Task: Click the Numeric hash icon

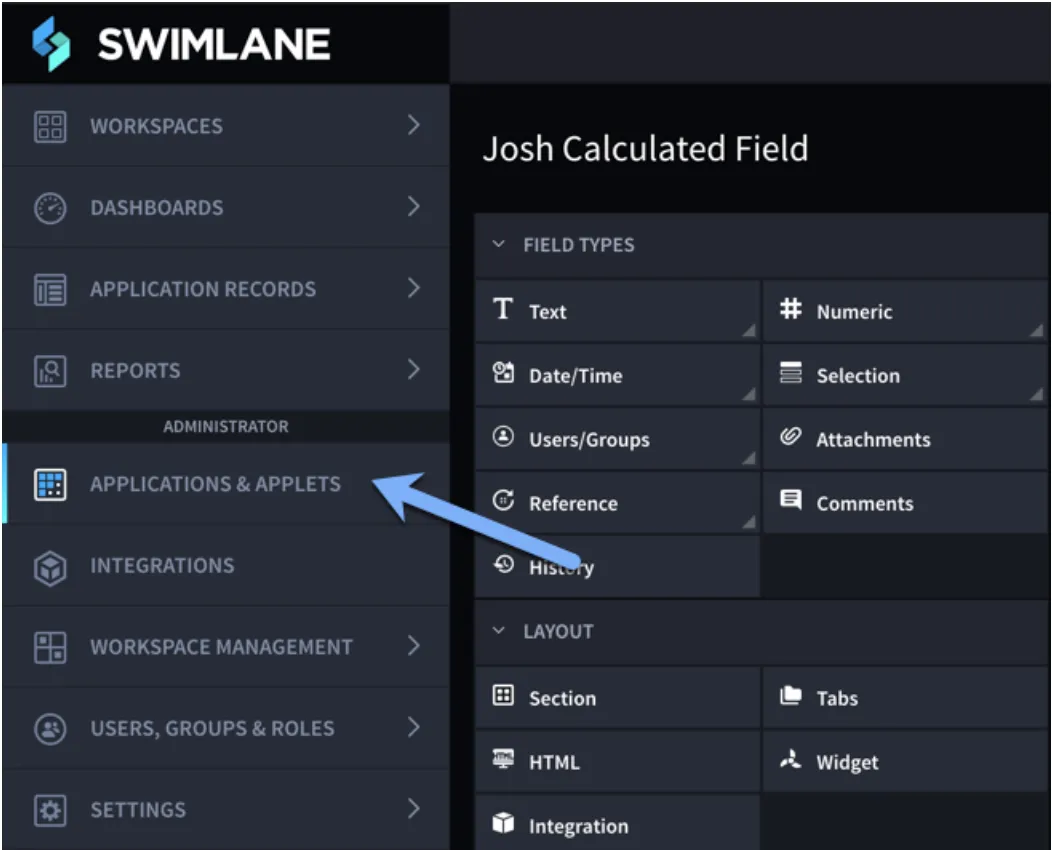Action: tap(791, 309)
